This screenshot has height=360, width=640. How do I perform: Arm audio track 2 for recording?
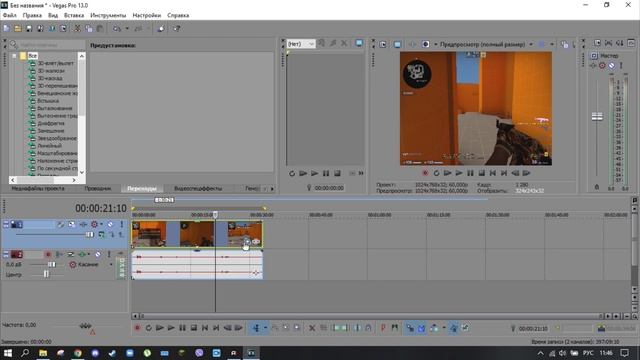(x=48, y=254)
